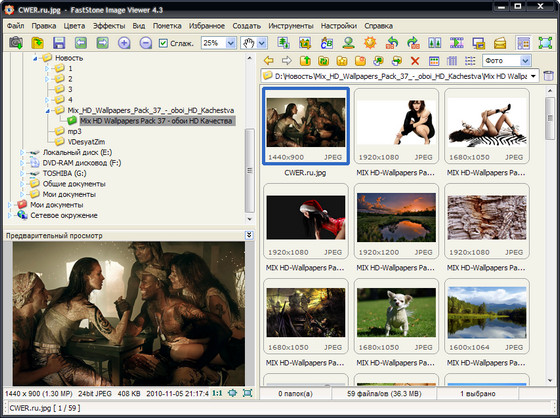Screen dimensions: 560x418
Task: Expand the Локальный диск (E:) tree node
Action: tap(22, 153)
